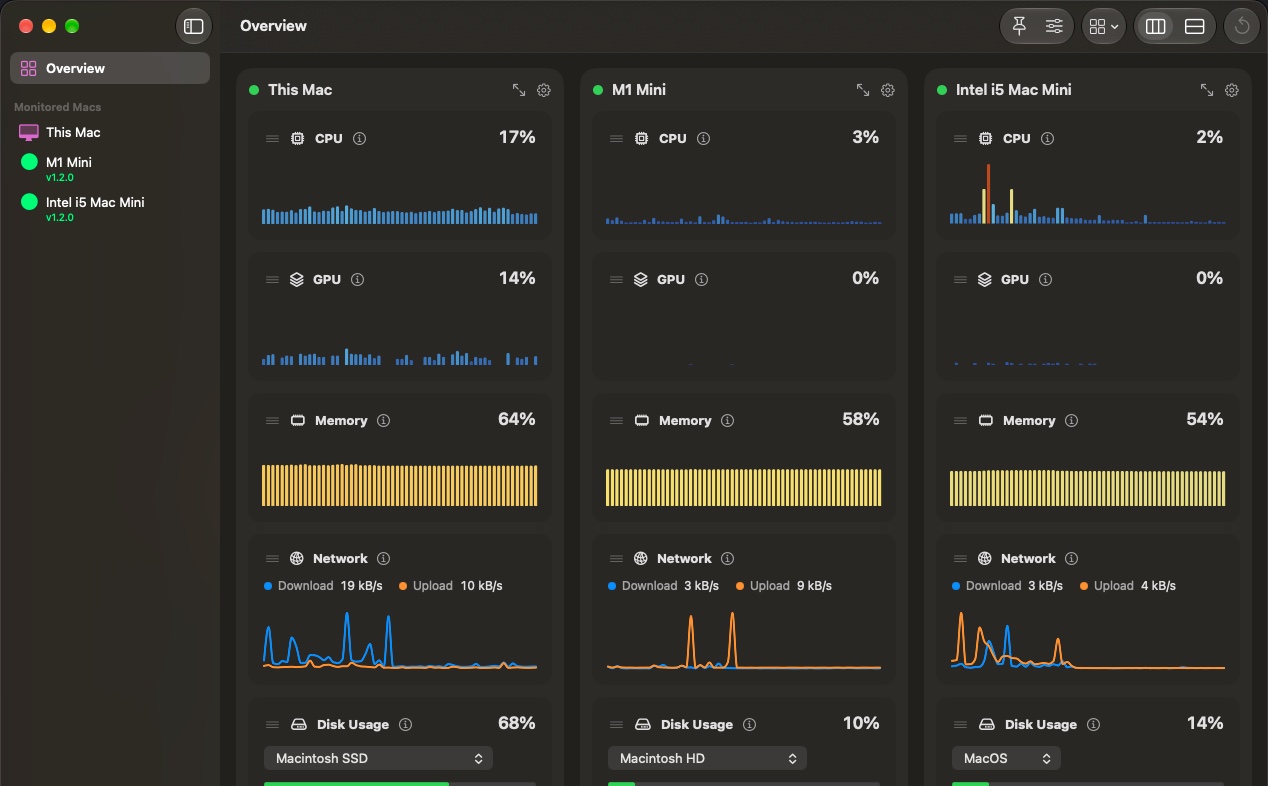
Task: Click the GPU drag handle on This Mac
Action: [272, 280]
